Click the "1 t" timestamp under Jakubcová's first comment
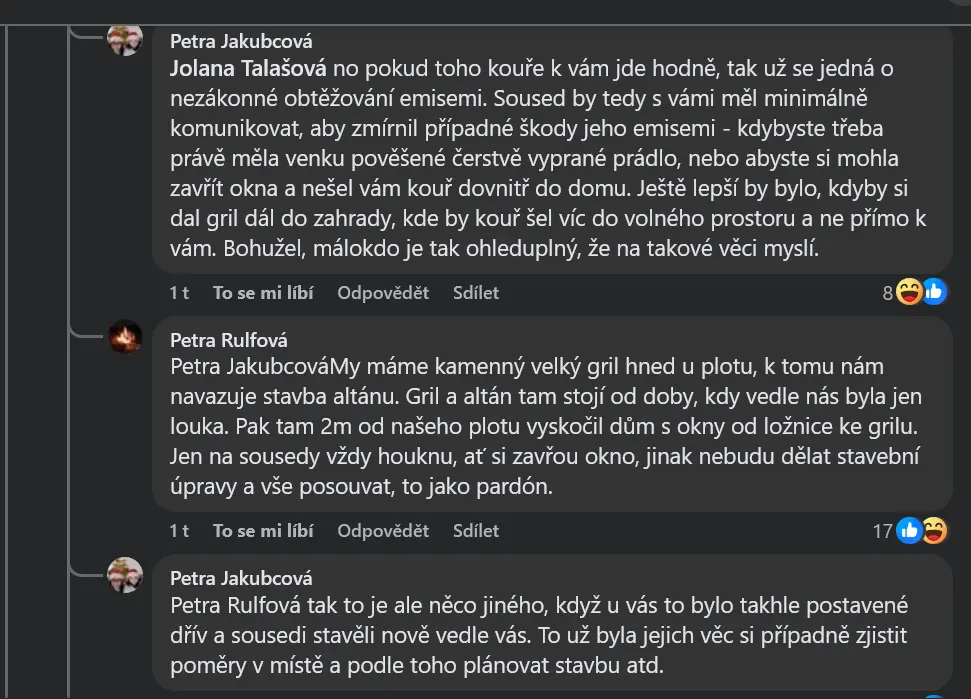This screenshot has height=699, width=971. [x=179, y=293]
